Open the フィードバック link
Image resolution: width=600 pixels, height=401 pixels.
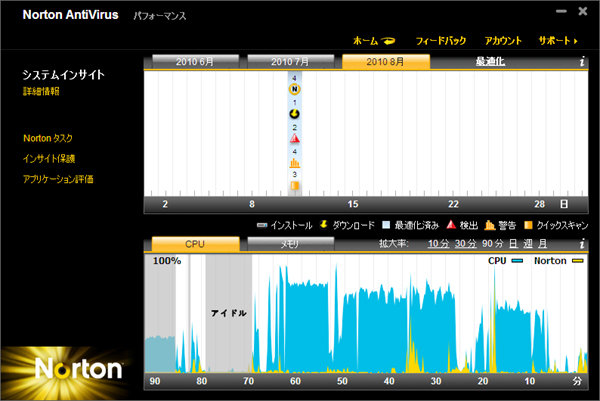tap(441, 41)
